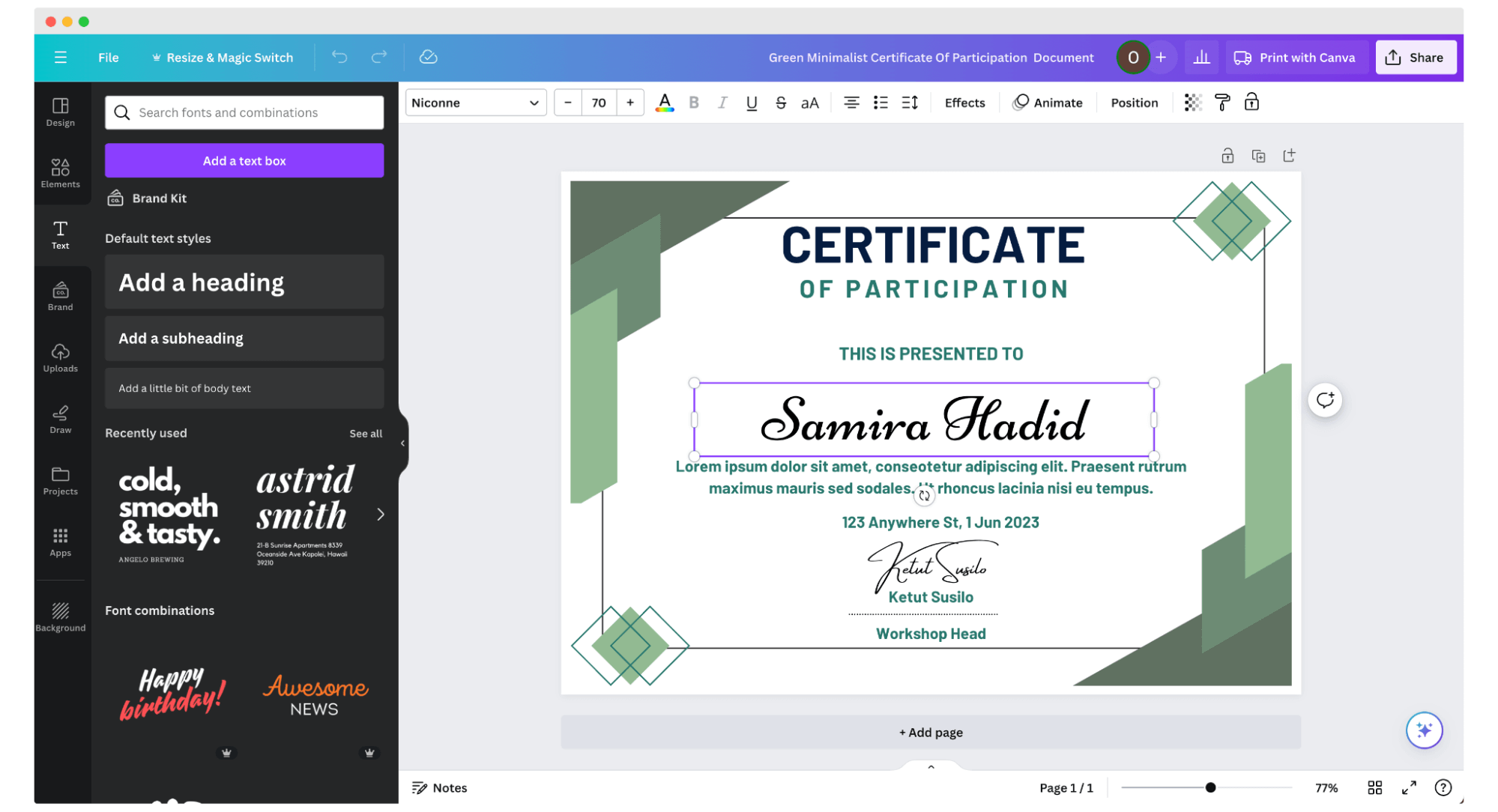1498x812 pixels.
Task: Add a new page icon above canvas
Action: point(1289,156)
